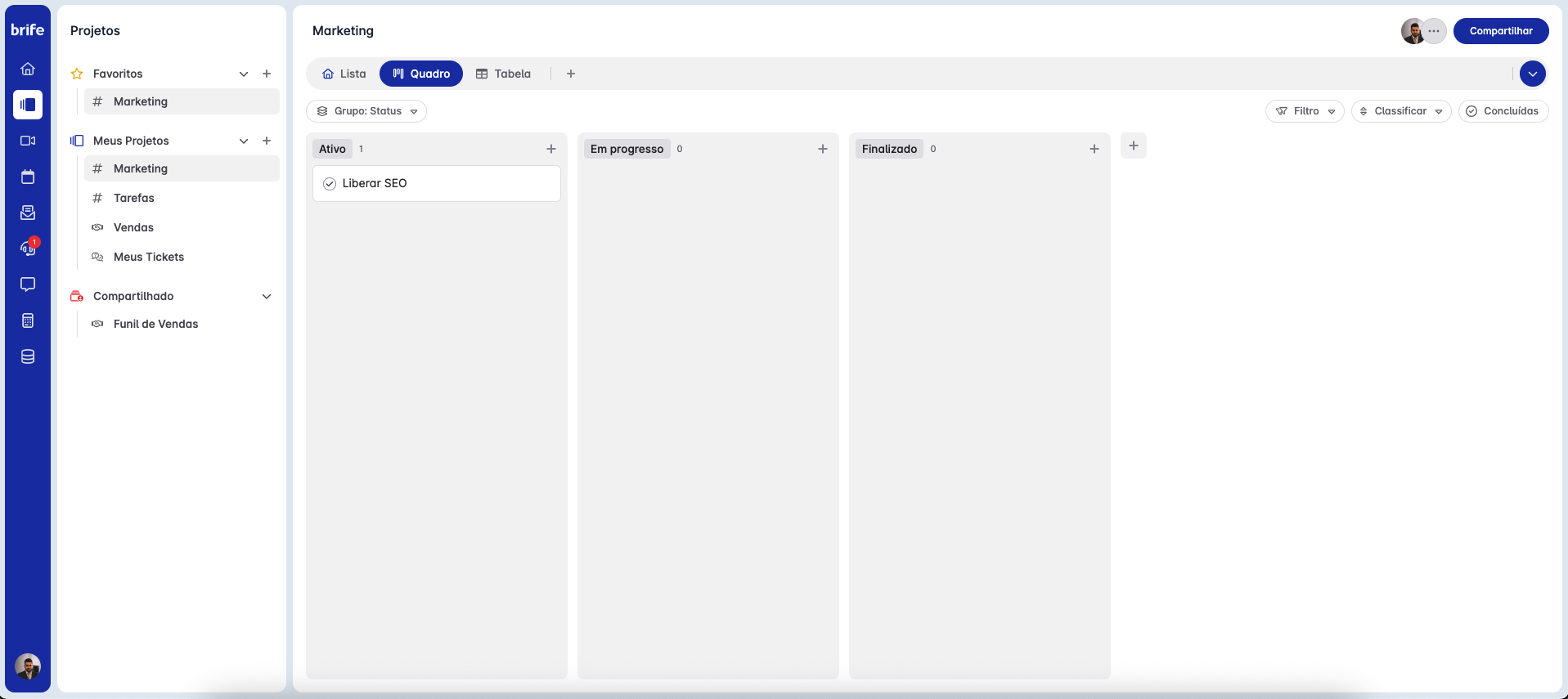Switch to the Tabela view tab
The width and height of the screenshot is (1568, 699).
point(504,74)
